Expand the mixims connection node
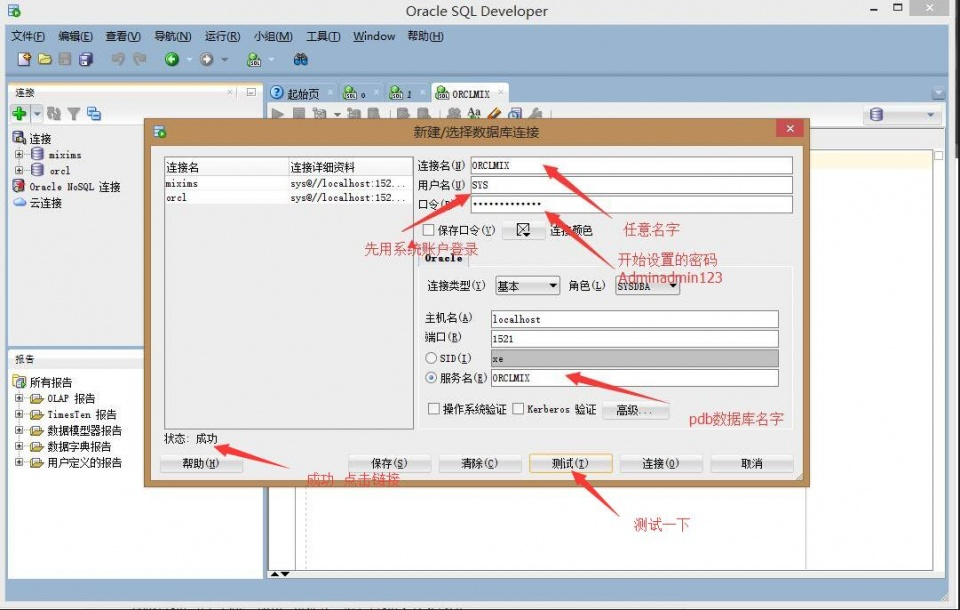The height and width of the screenshot is (610, 960). [19, 154]
